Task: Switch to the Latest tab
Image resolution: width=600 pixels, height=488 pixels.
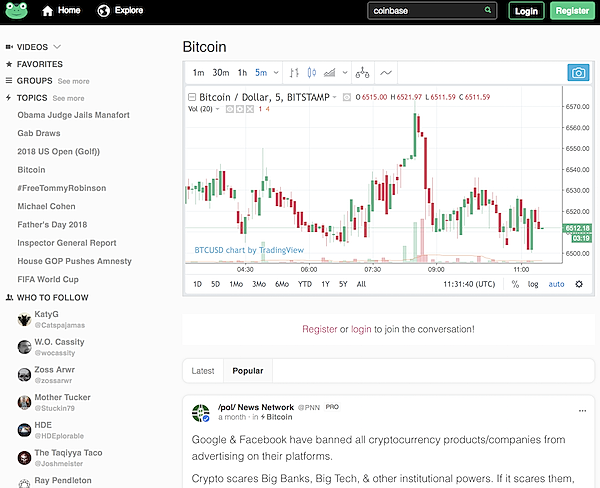Action: [x=203, y=371]
